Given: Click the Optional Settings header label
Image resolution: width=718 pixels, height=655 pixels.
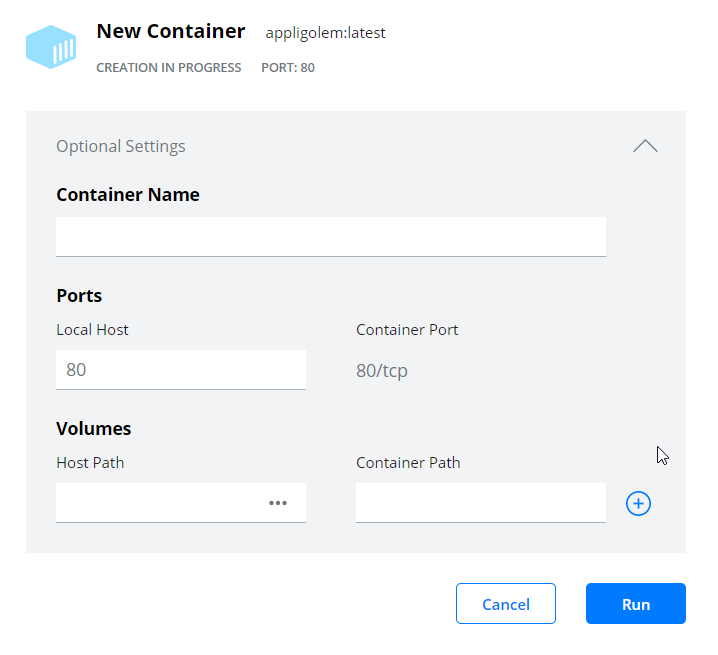Looking at the screenshot, I should coord(121,146).
